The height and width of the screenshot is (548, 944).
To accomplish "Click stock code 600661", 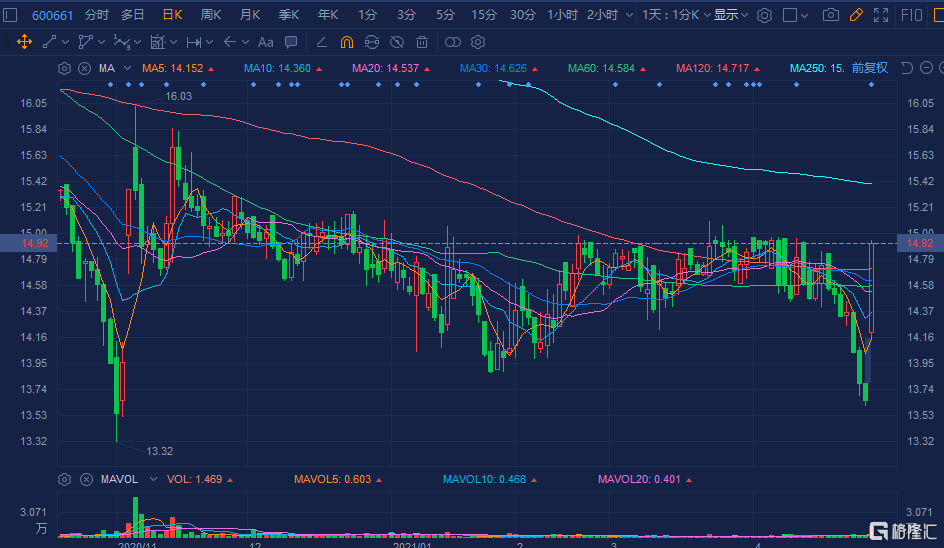I will (52, 15).
